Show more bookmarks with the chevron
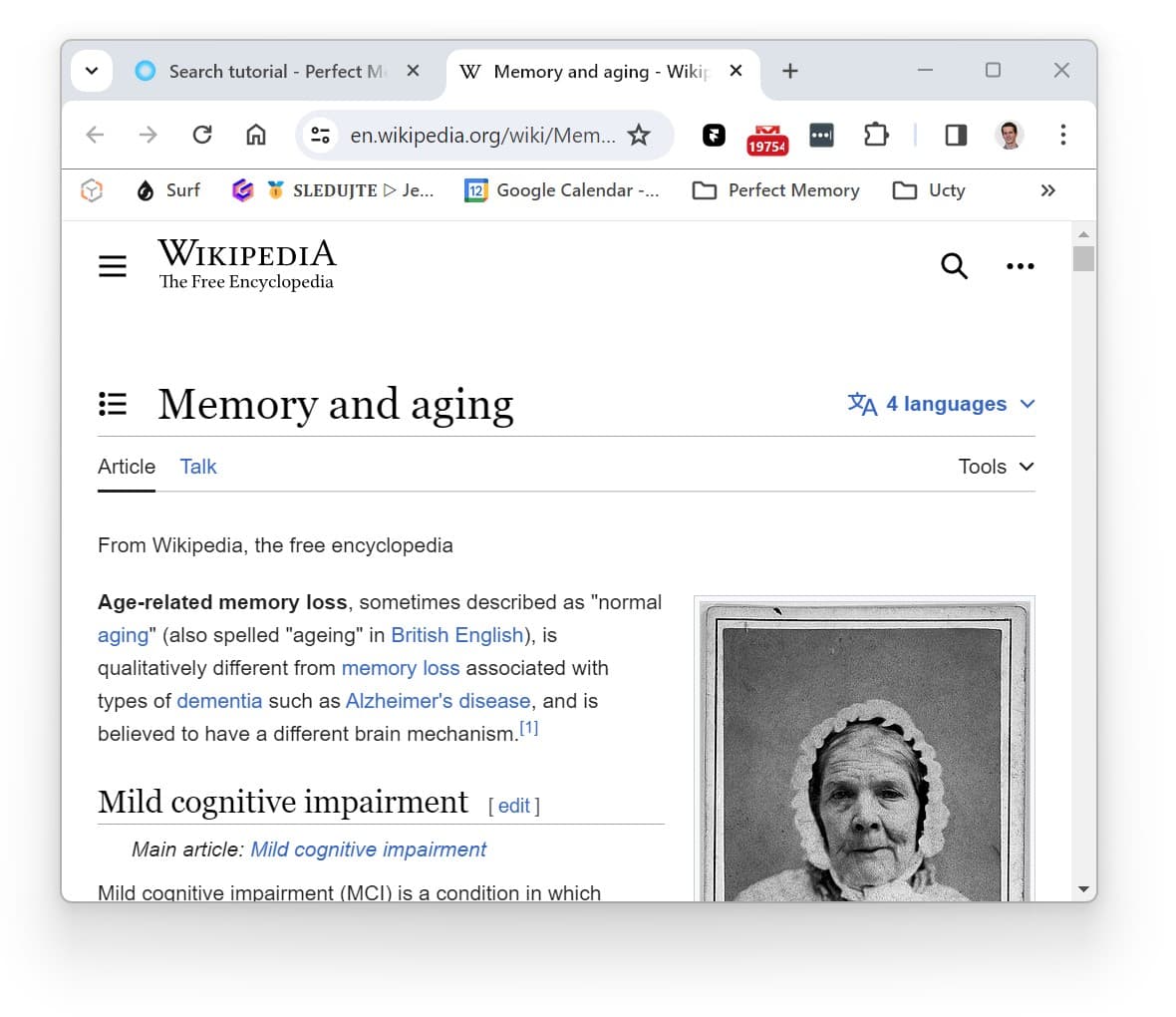1176x1017 pixels. coord(1047,189)
